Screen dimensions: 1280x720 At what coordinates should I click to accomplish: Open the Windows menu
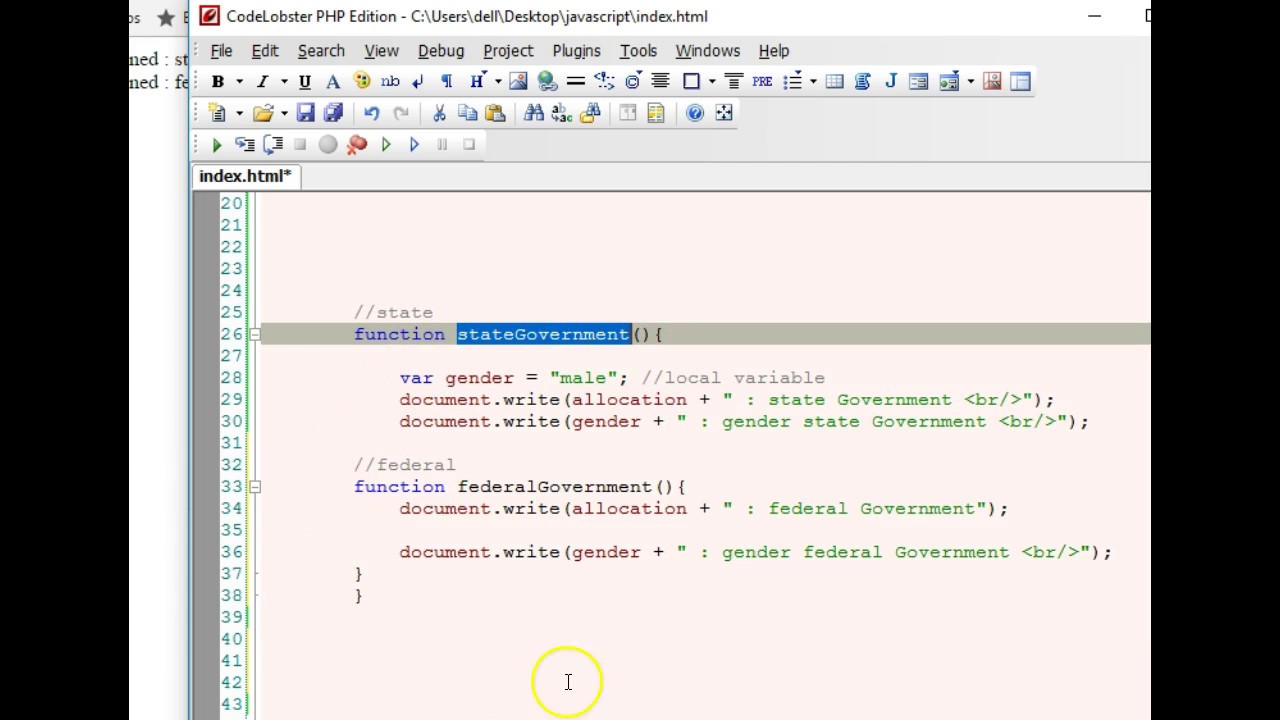(707, 51)
